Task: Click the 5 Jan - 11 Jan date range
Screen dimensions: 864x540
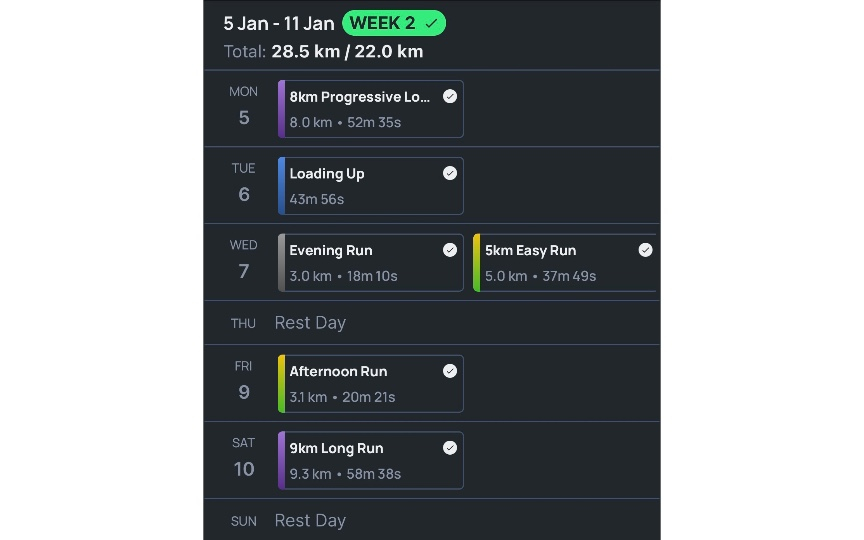Action: tap(279, 24)
